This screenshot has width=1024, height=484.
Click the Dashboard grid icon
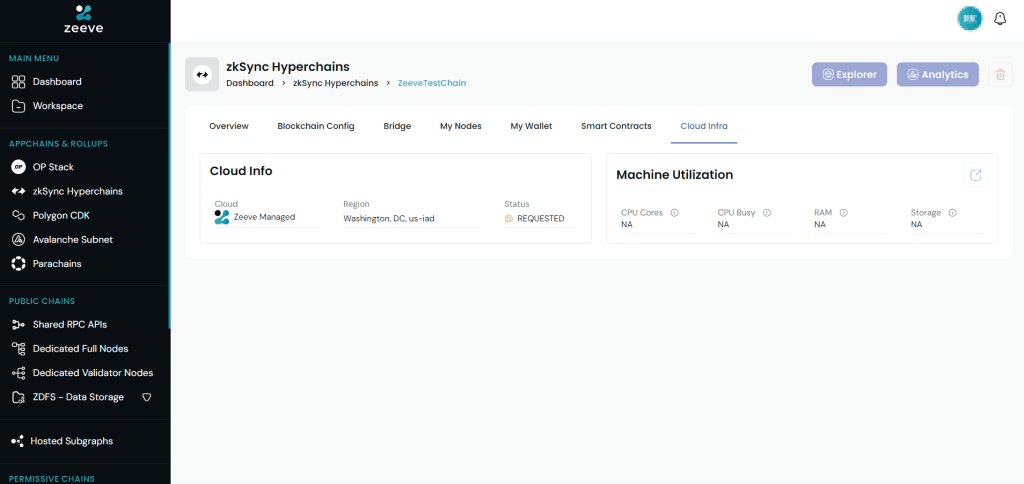18,82
